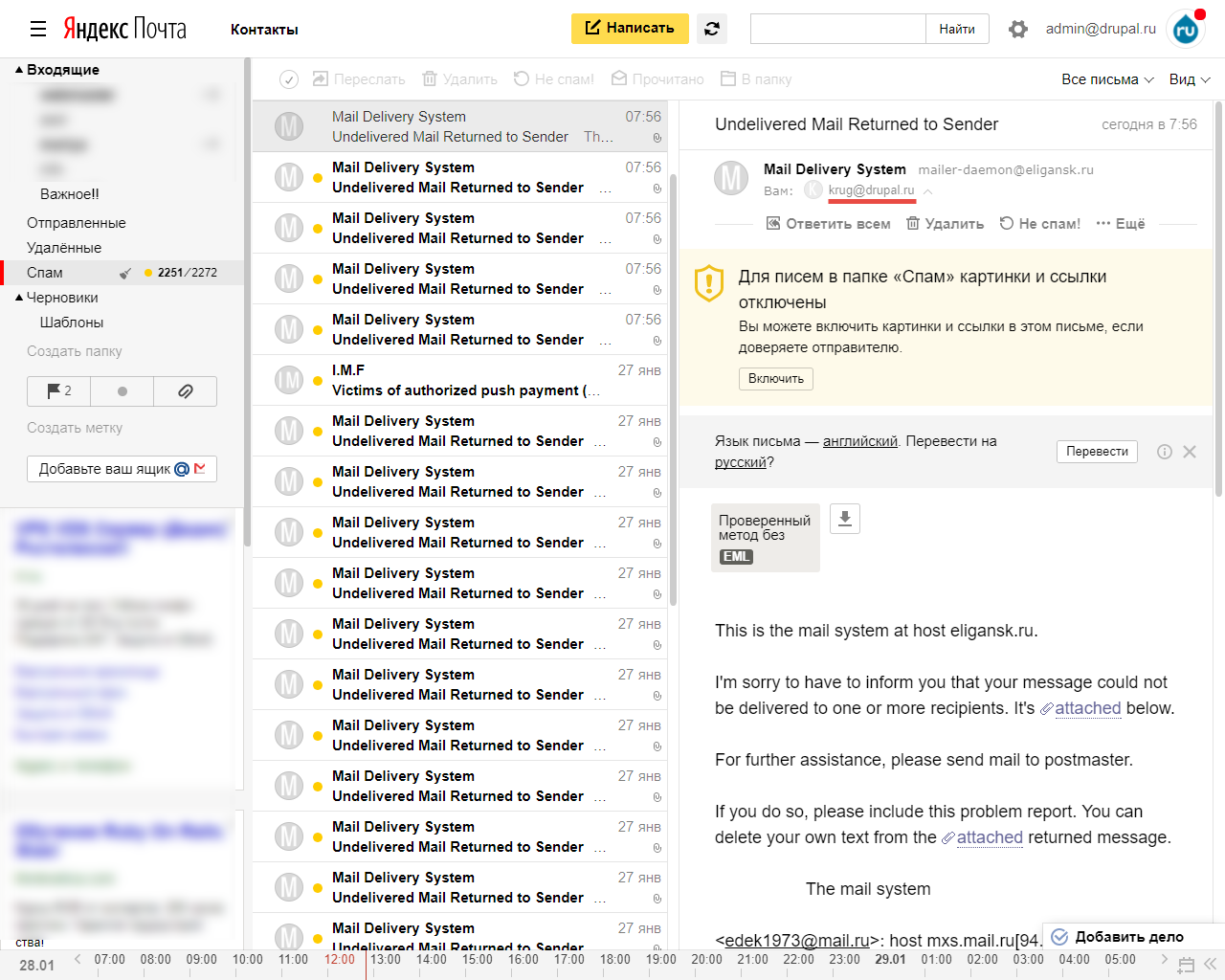
Task: Open the Отправленные folder
Action: coord(77,223)
